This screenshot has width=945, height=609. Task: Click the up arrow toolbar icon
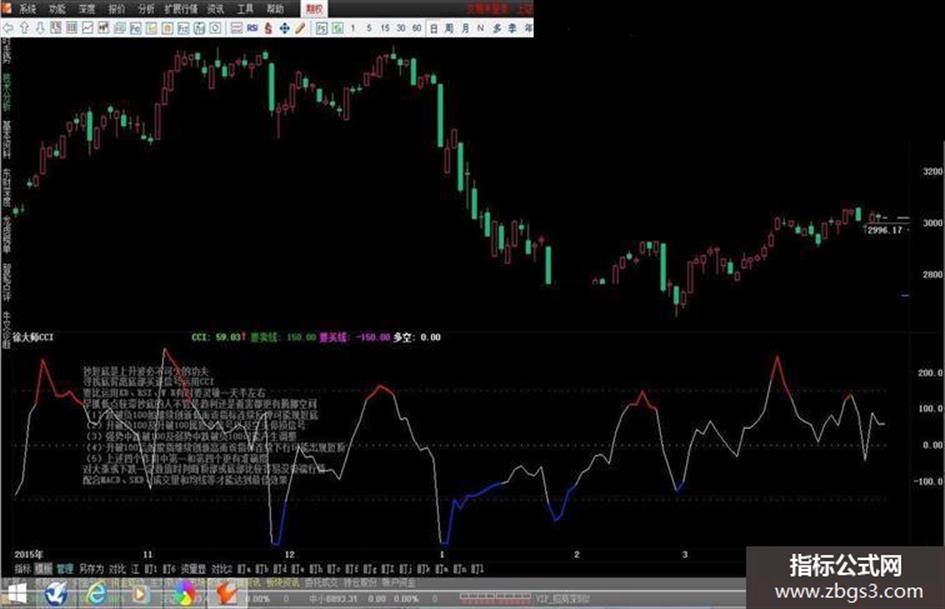tap(24, 28)
